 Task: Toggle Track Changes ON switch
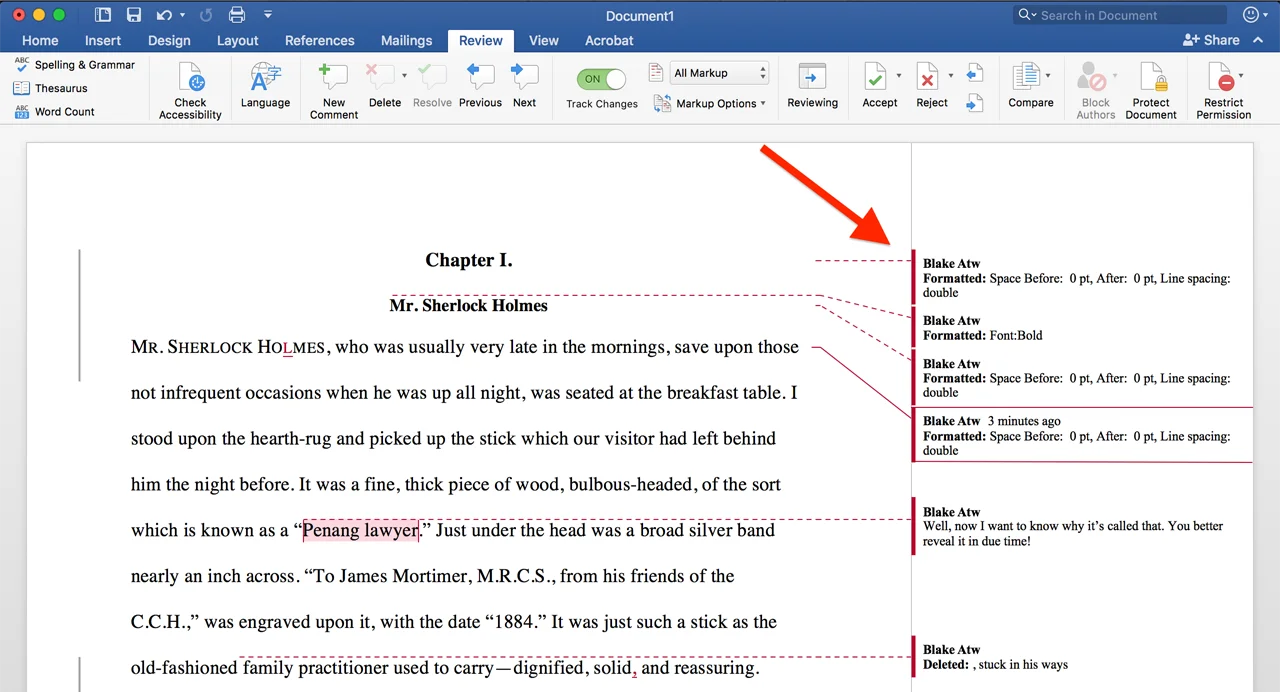click(601, 79)
